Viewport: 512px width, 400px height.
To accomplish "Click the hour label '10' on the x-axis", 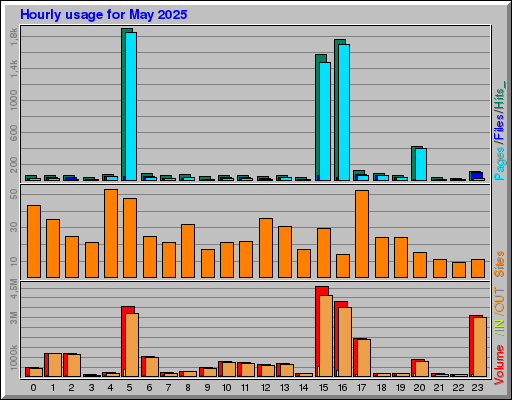I will (226, 388).
